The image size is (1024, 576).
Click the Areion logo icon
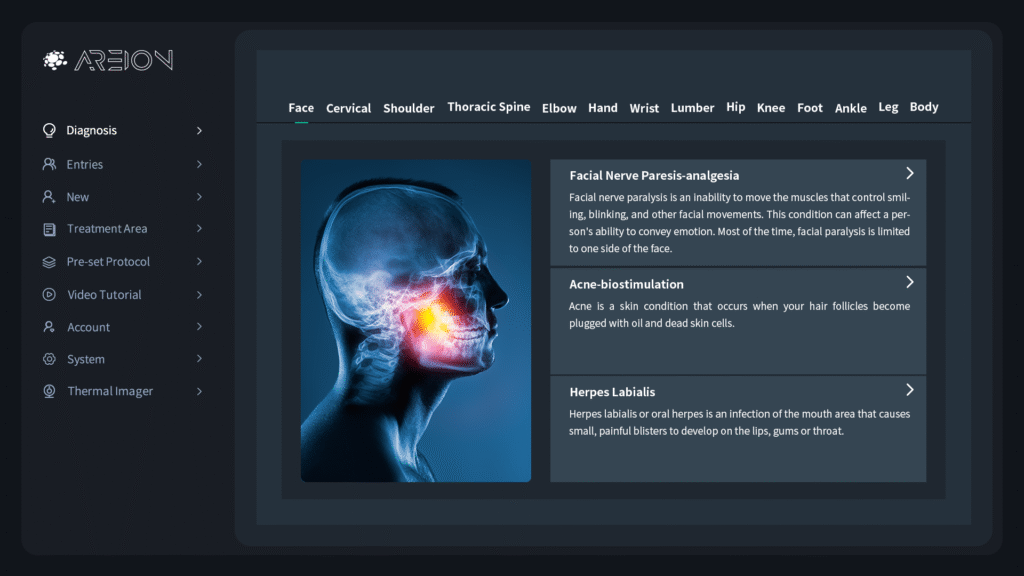pos(55,61)
